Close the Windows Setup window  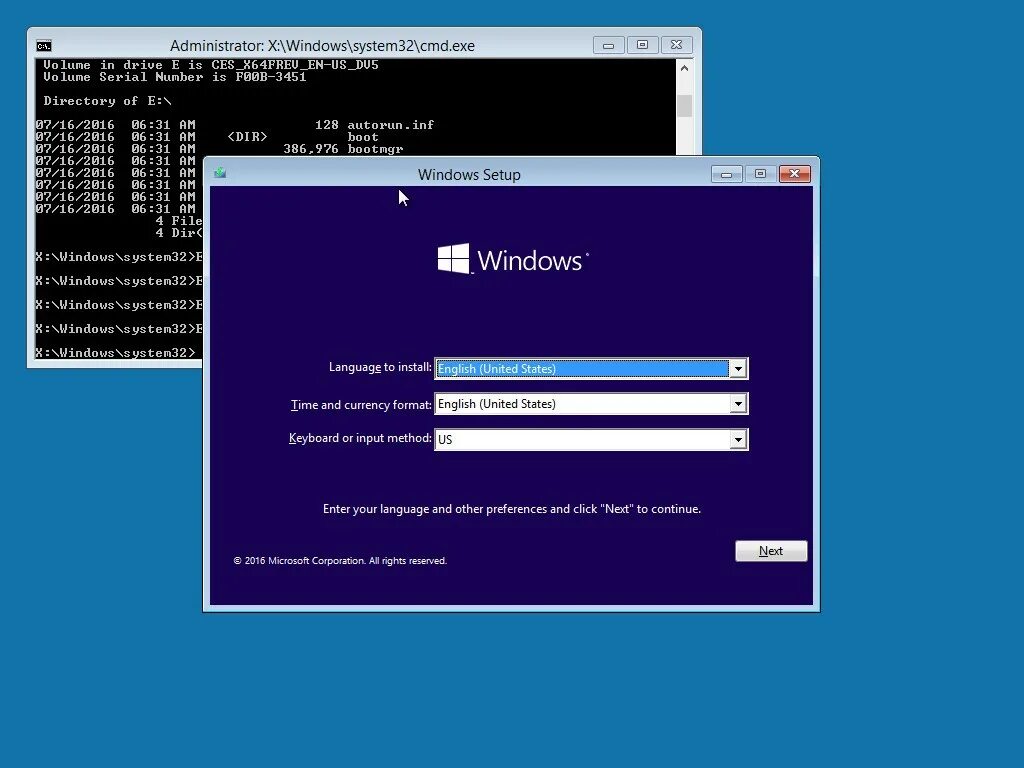point(794,174)
